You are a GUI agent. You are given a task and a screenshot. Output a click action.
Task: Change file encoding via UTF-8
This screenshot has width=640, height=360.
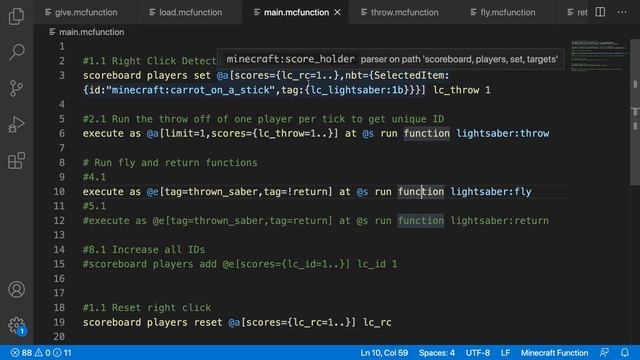click(x=478, y=353)
